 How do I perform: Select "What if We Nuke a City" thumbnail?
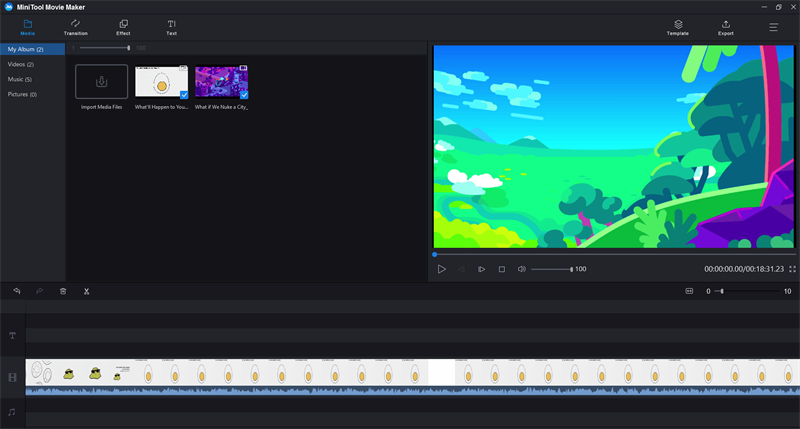coord(221,82)
